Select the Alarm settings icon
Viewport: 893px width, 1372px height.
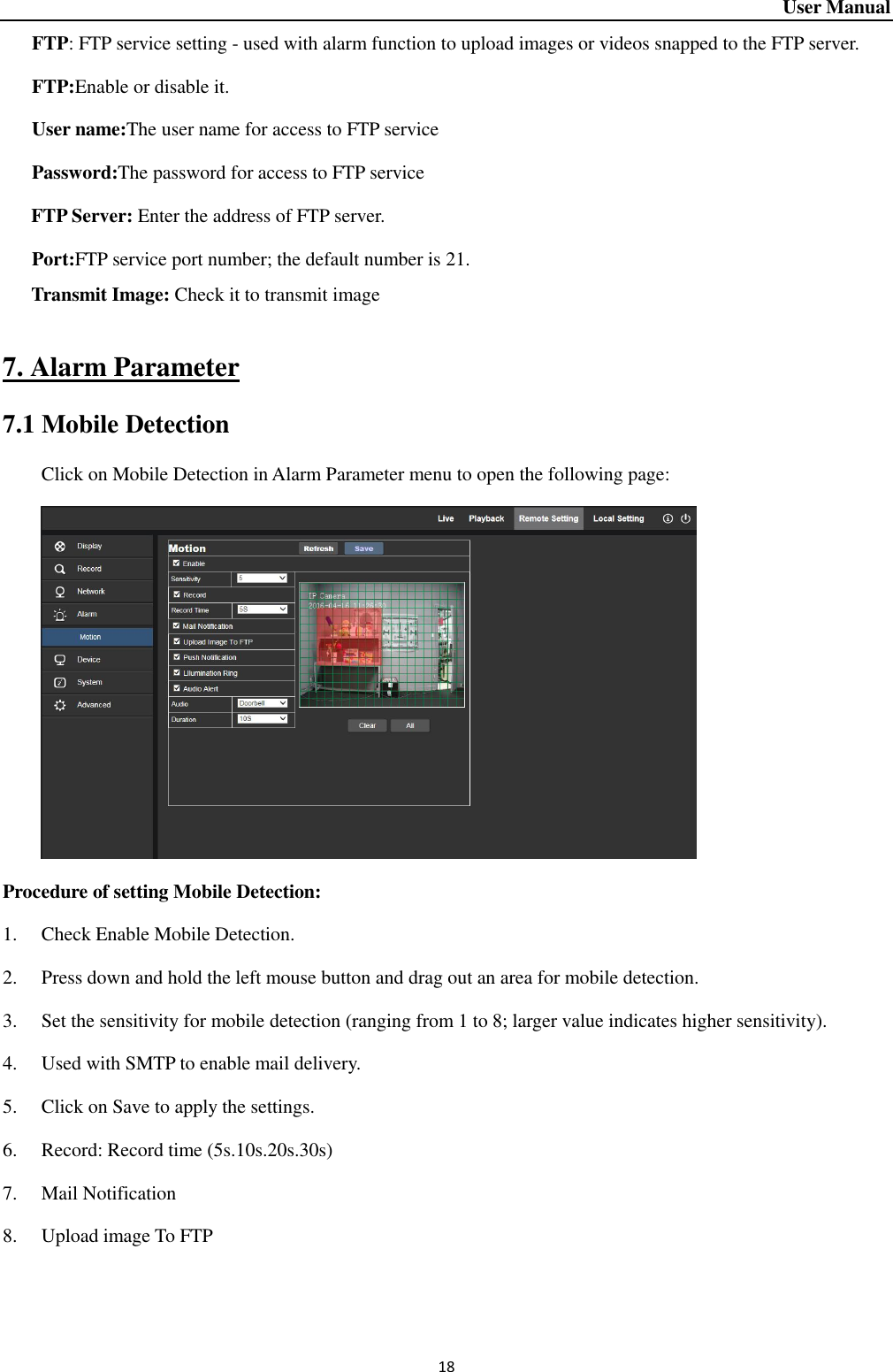tap(59, 614)
